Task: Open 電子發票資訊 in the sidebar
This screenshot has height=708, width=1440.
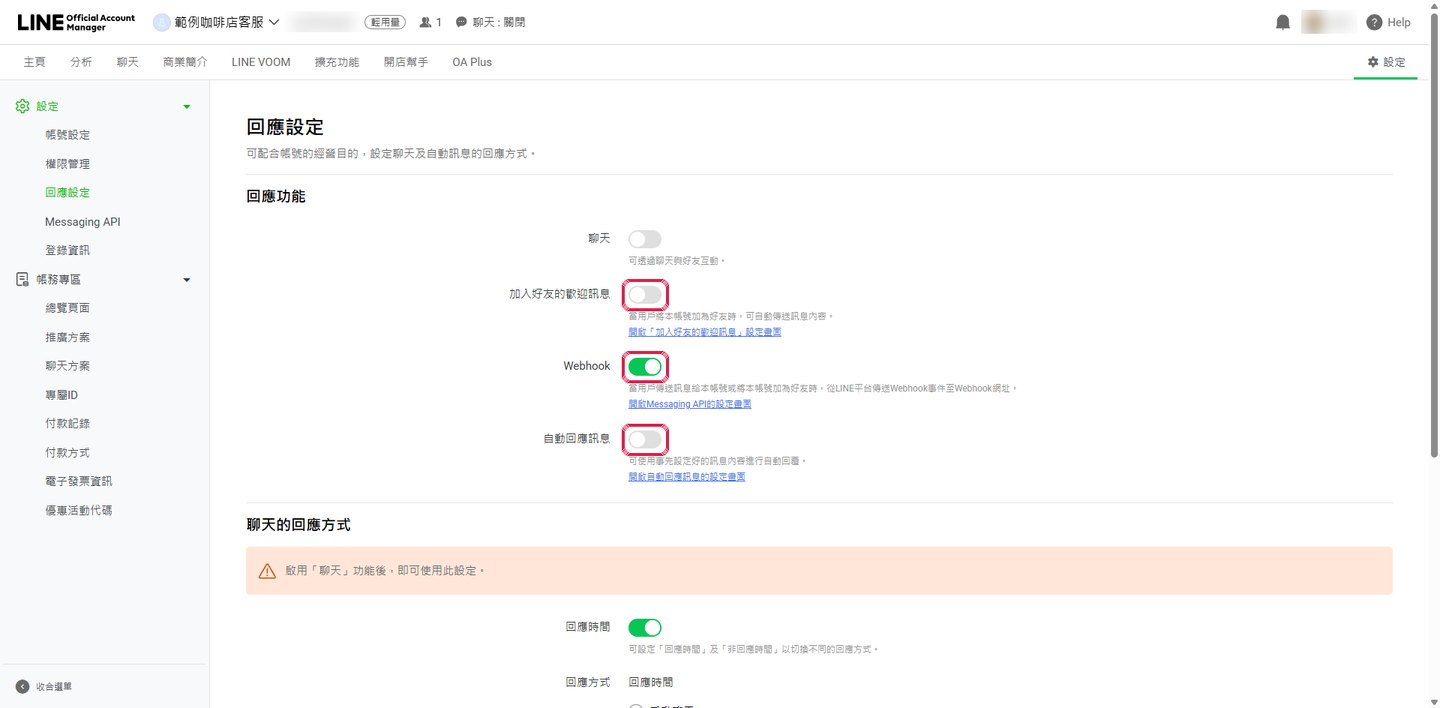Action: pos(79,481)
